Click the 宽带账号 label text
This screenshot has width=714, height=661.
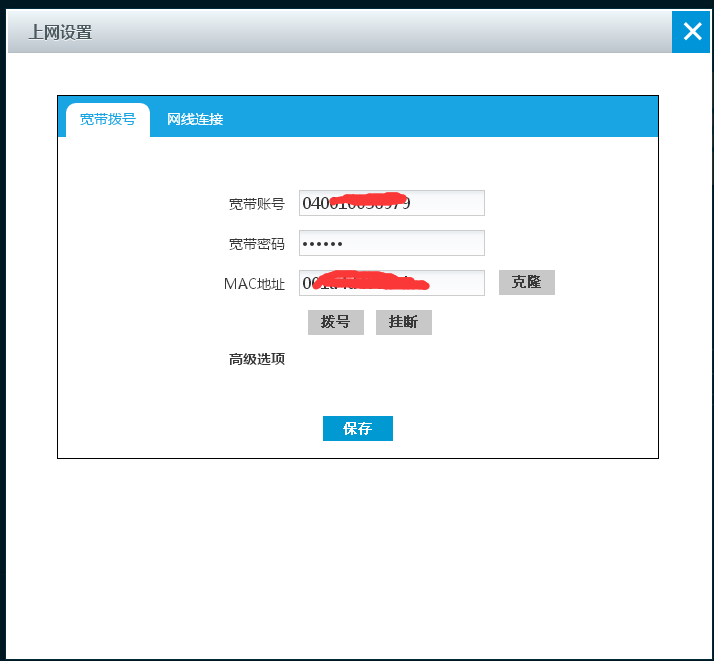click(257, 204)
